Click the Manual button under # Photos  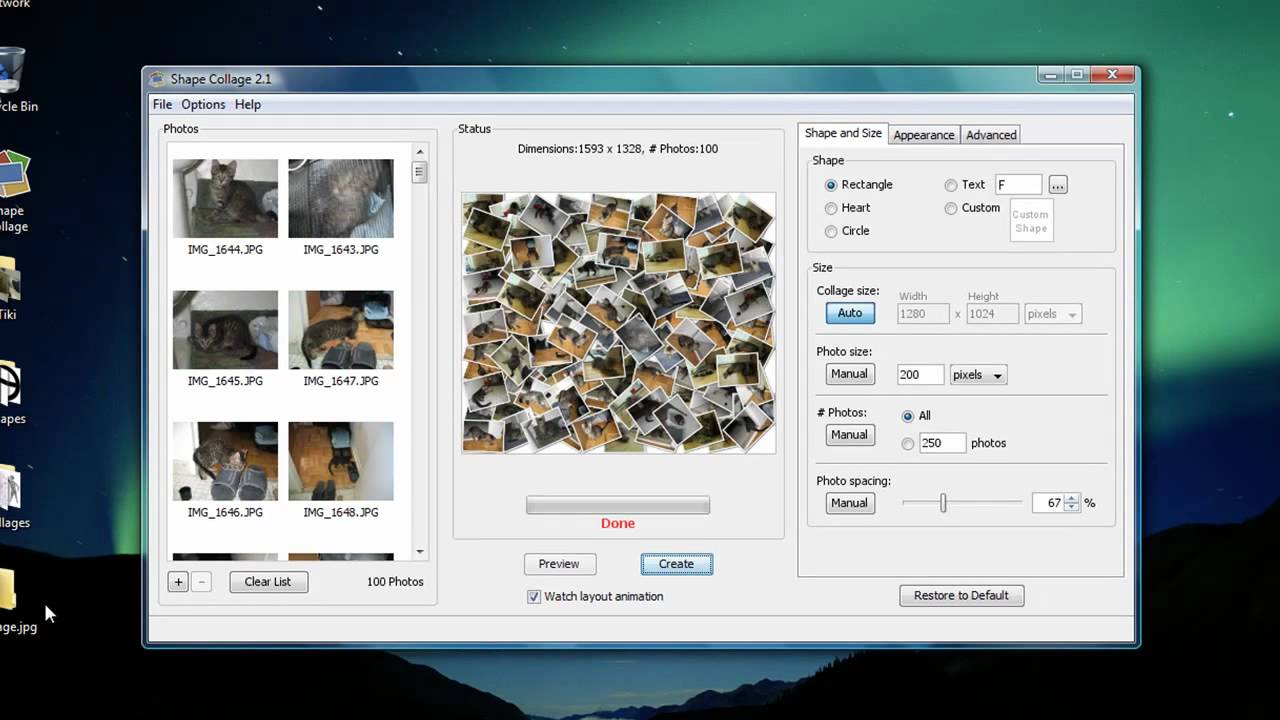[849, 435]
